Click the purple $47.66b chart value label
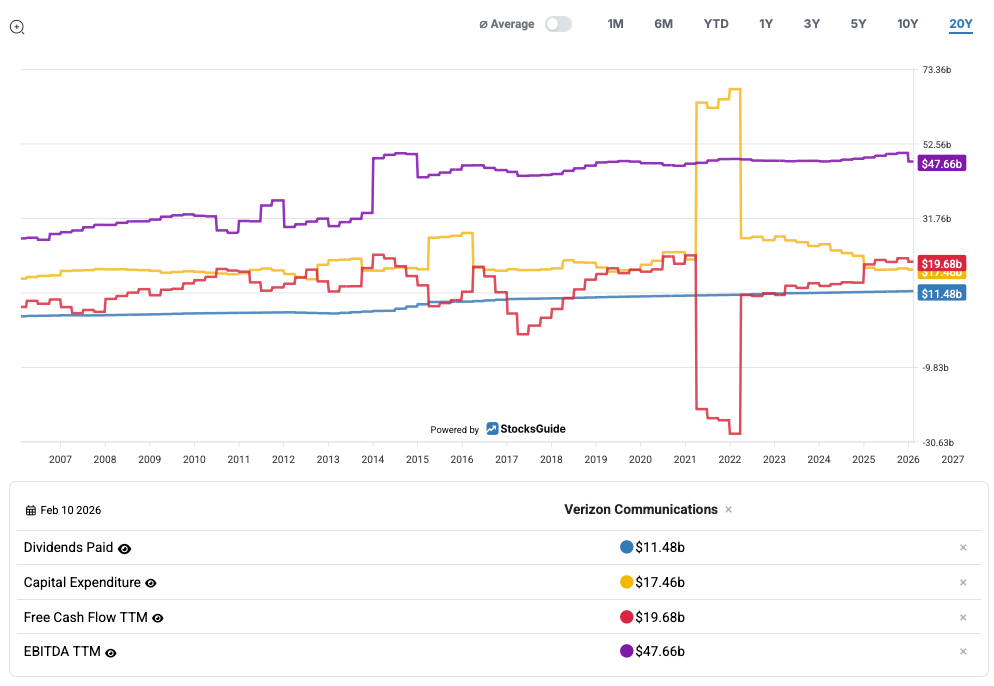This screenshot has width=994, height=686. tap(940, 164)
